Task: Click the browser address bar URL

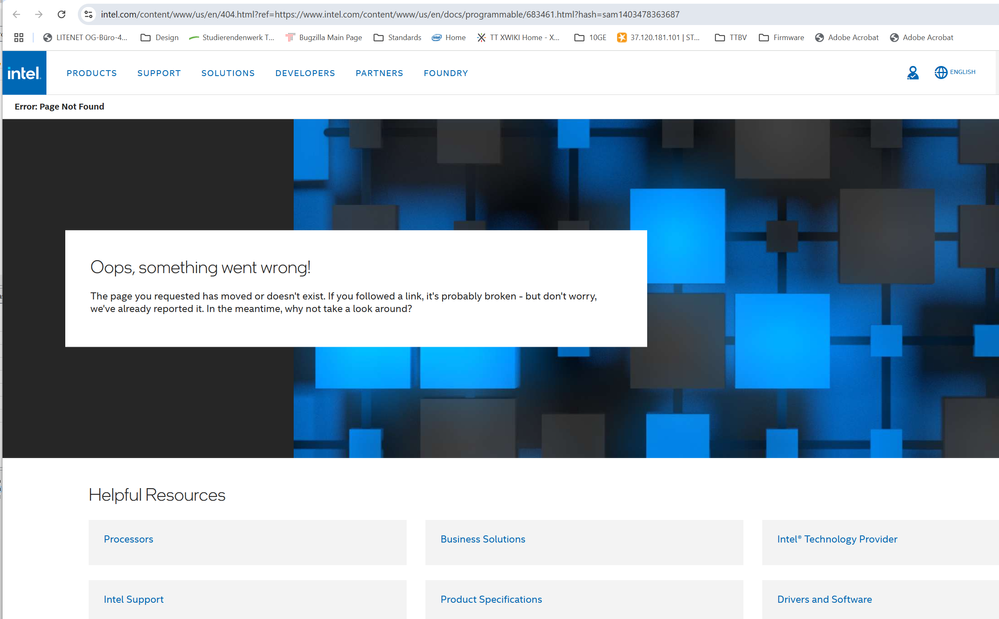Action: pos(390,14)
